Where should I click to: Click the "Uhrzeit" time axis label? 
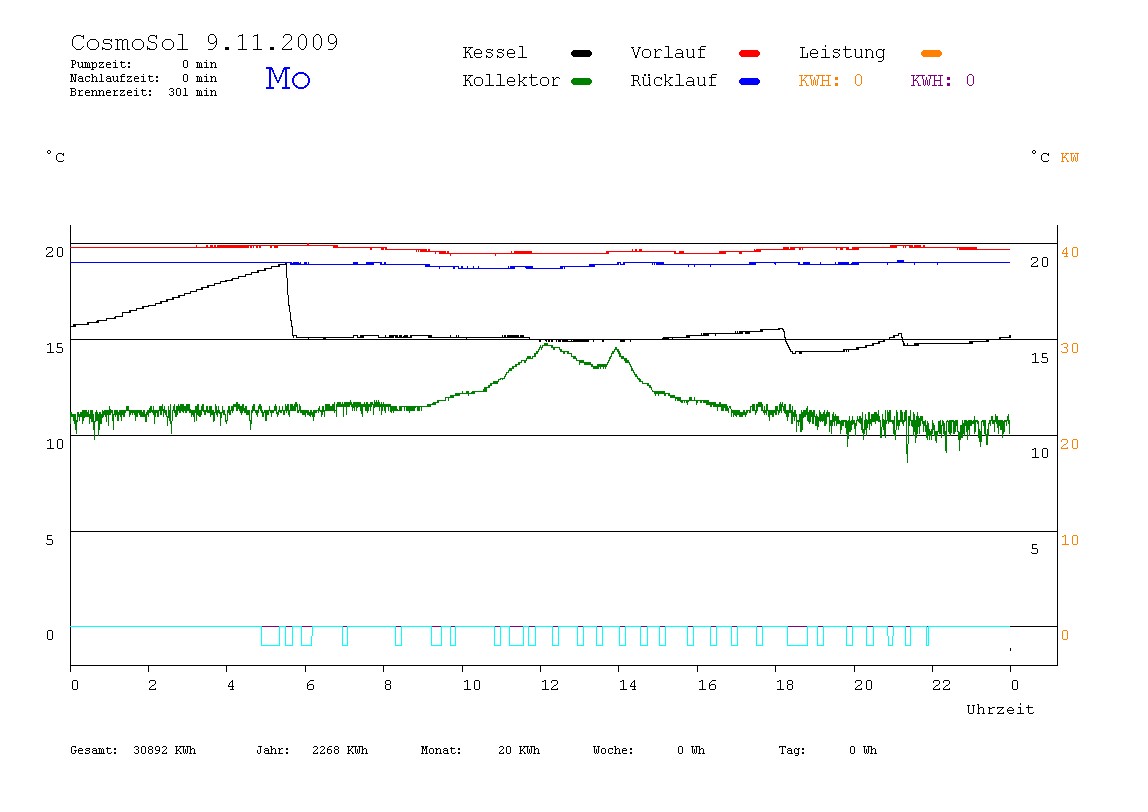1000,709
